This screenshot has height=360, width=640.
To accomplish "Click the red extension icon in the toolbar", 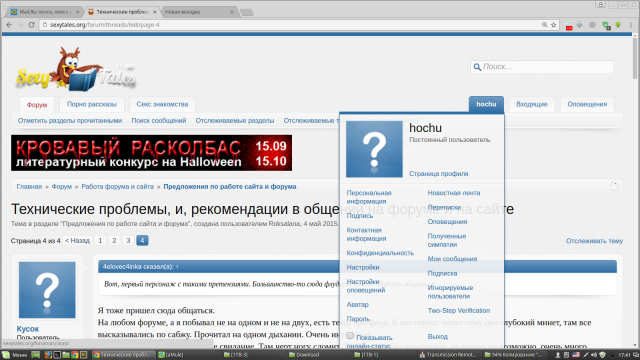I will point(569,26).
